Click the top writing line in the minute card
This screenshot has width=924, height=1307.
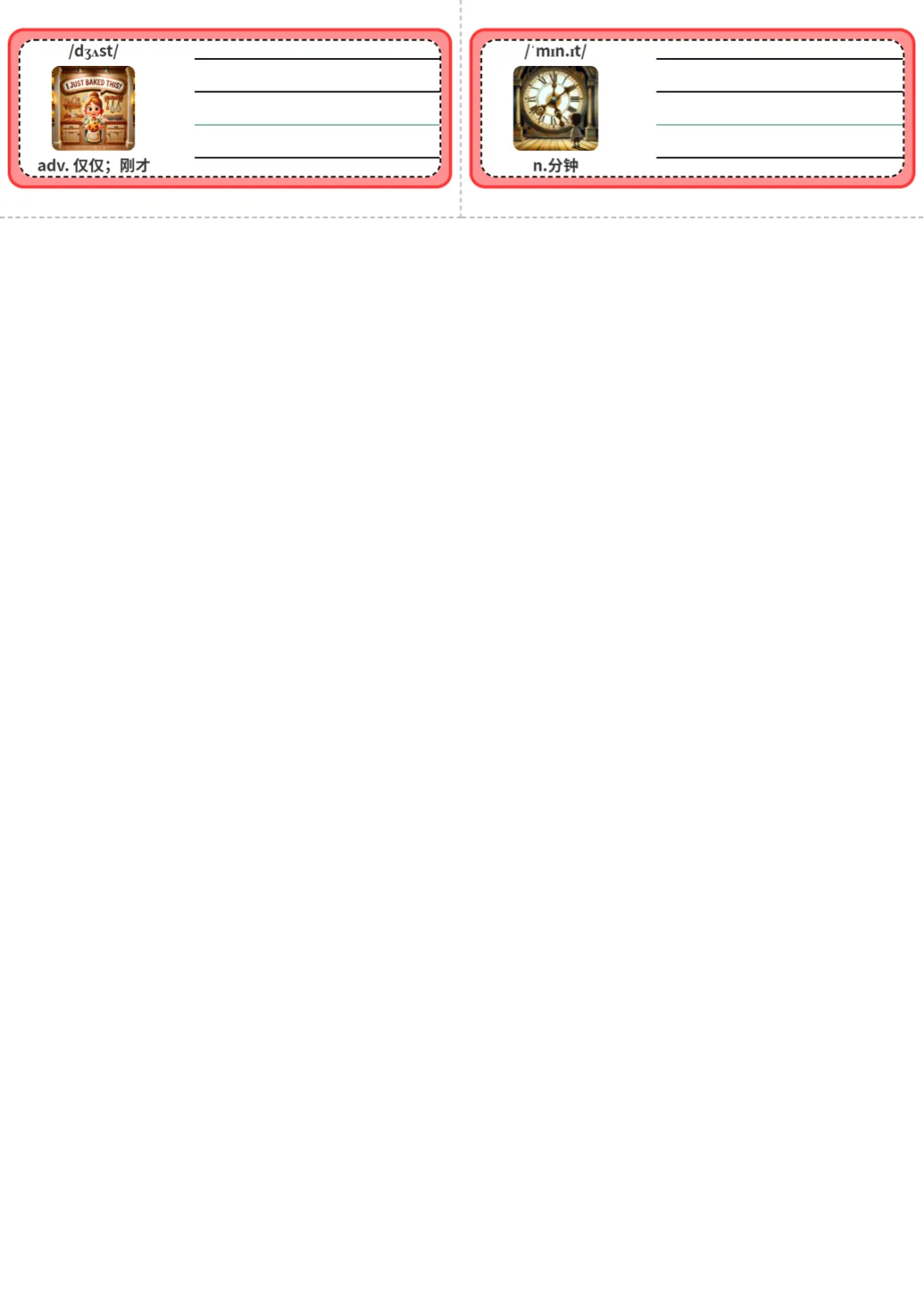(x=779, y=59)
